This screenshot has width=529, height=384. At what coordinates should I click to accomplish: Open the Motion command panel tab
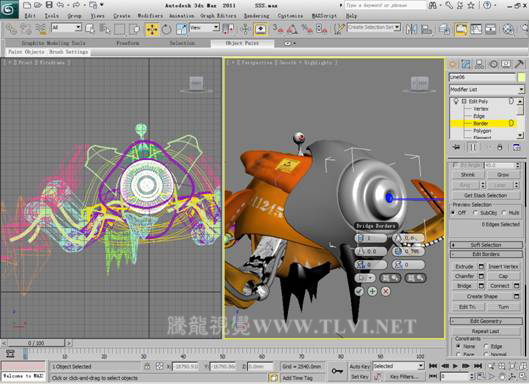pos(493,64)
